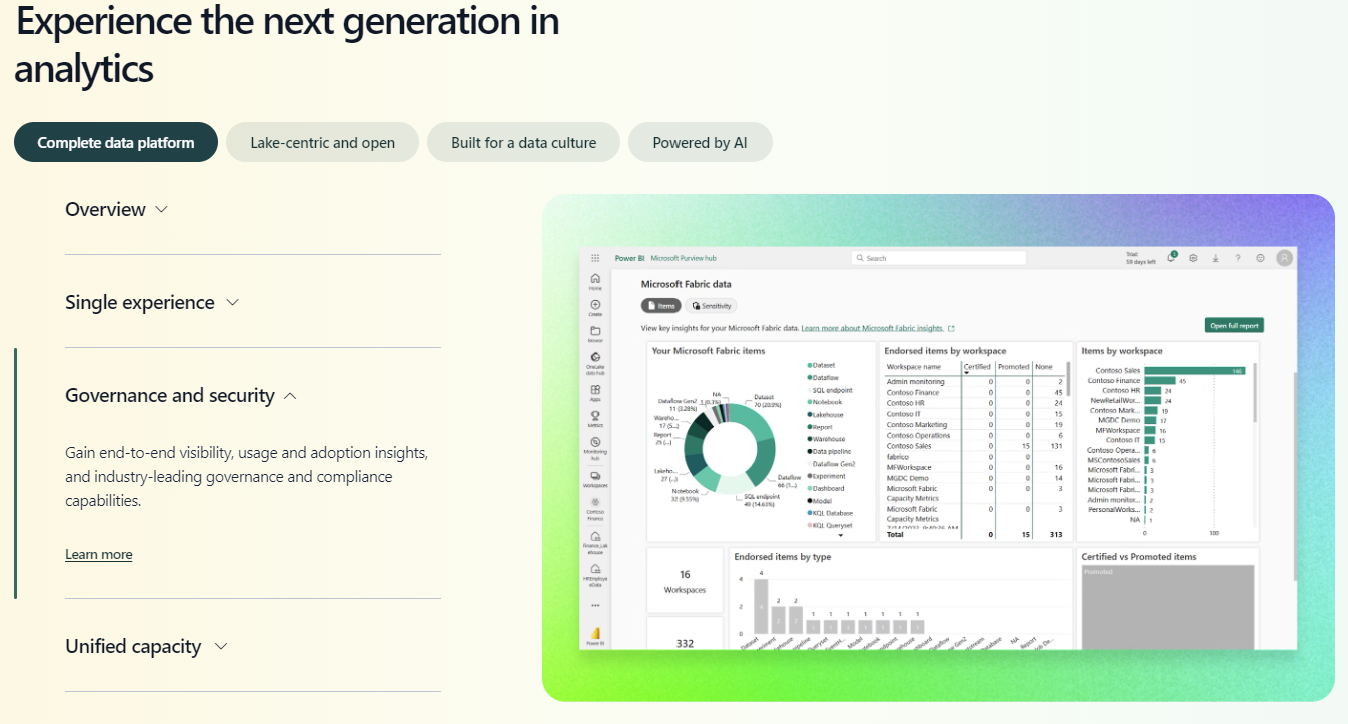Image resolution: width=1348 pixels, height=724 pixels.
Task: Open Workspaces in the Power BI sidebar
Action: (595, 479)
